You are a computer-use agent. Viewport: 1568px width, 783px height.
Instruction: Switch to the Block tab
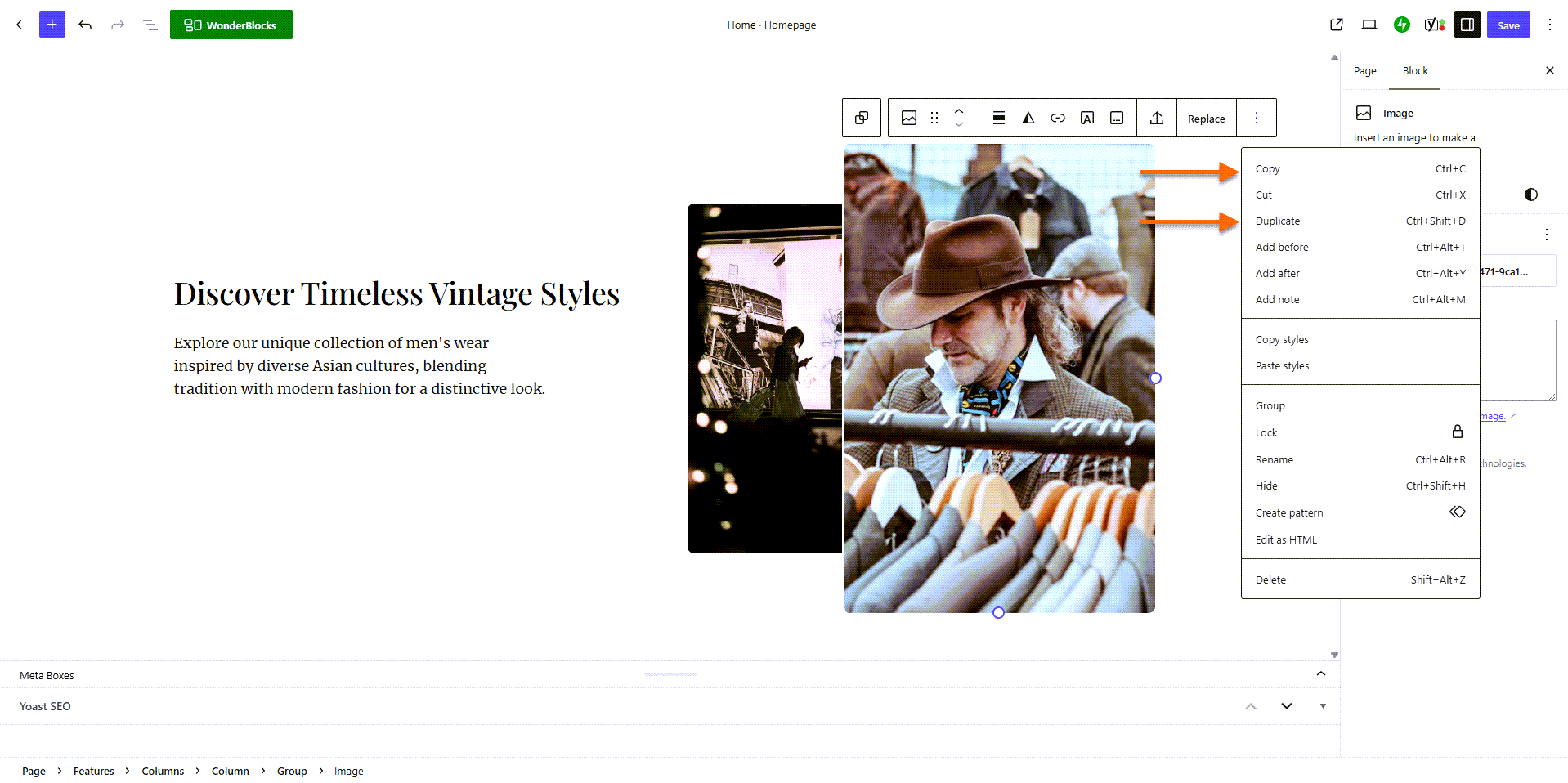pos(1415,71)
